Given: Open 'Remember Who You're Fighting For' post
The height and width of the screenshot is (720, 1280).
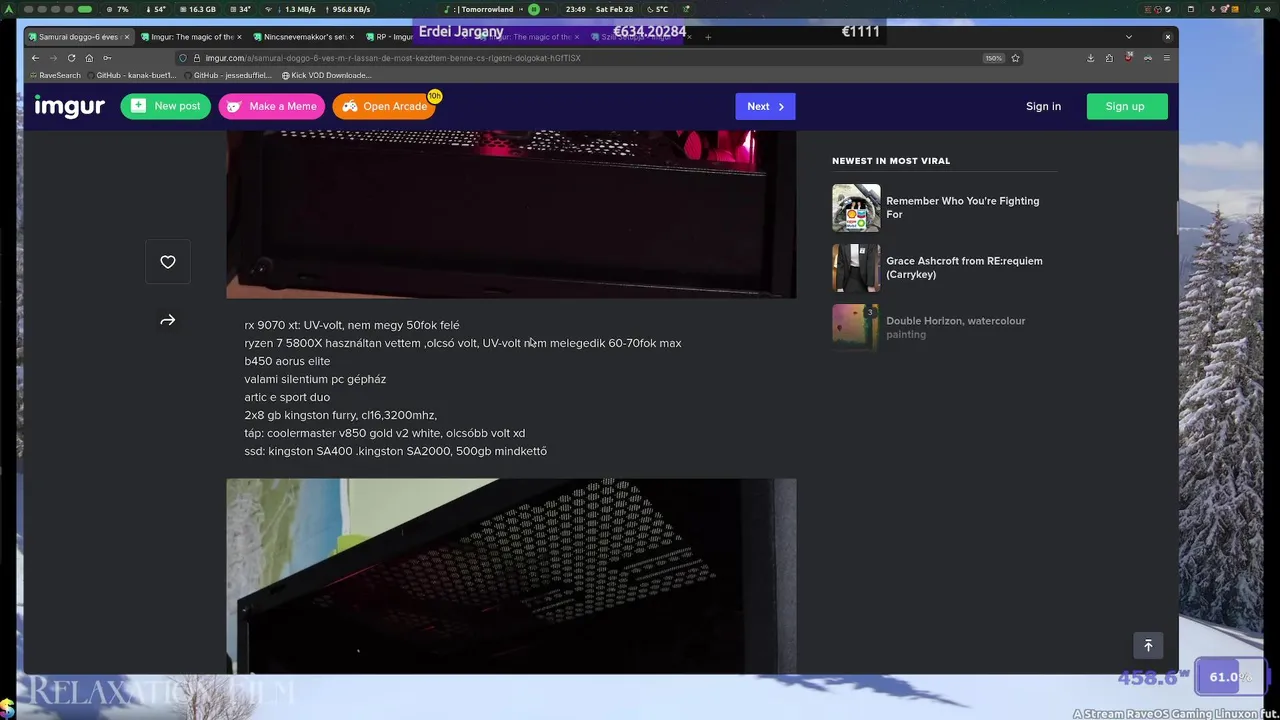Looking at the screenshot, I should (x=962, y=207).
